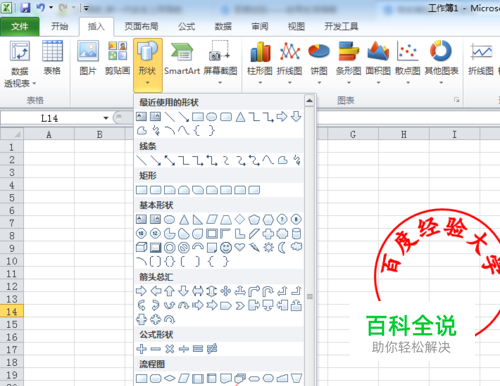
Task: Select the sun shape in 基本形状
Action: [x=268, y=247]
